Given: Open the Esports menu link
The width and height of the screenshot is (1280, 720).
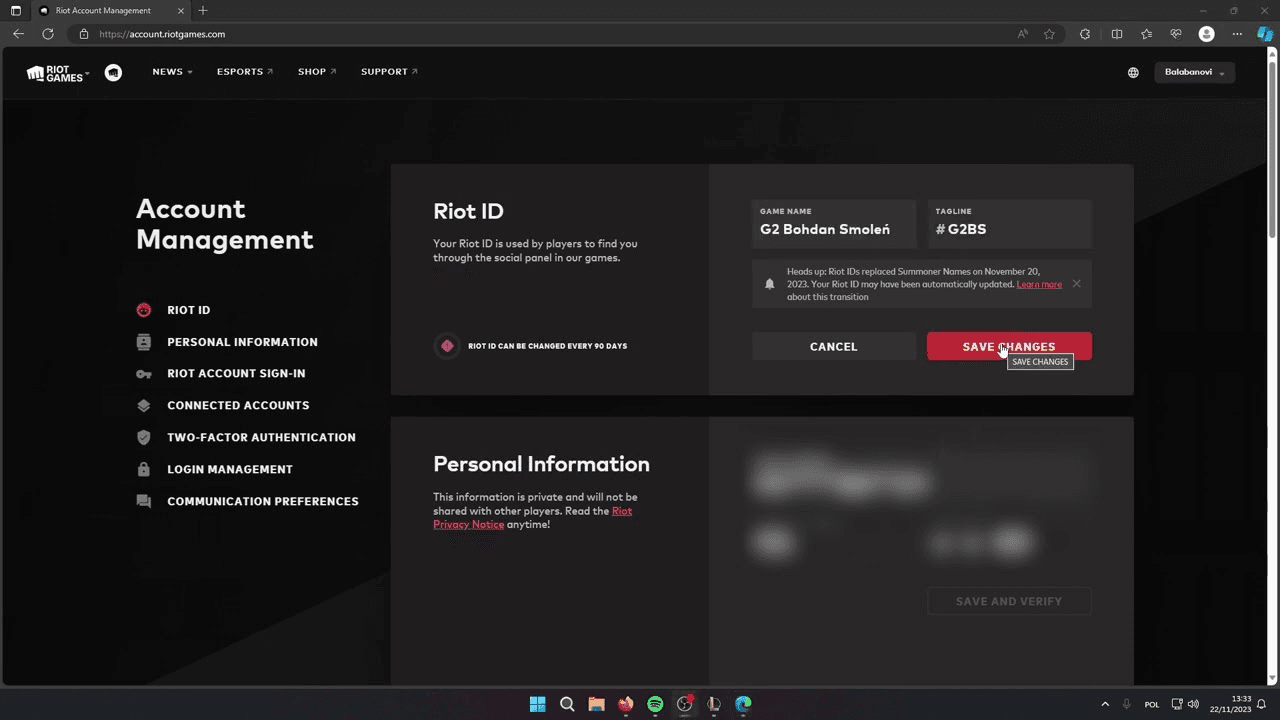Looking at the screenshot, I should pyautogui.click(x=244, y=72).
